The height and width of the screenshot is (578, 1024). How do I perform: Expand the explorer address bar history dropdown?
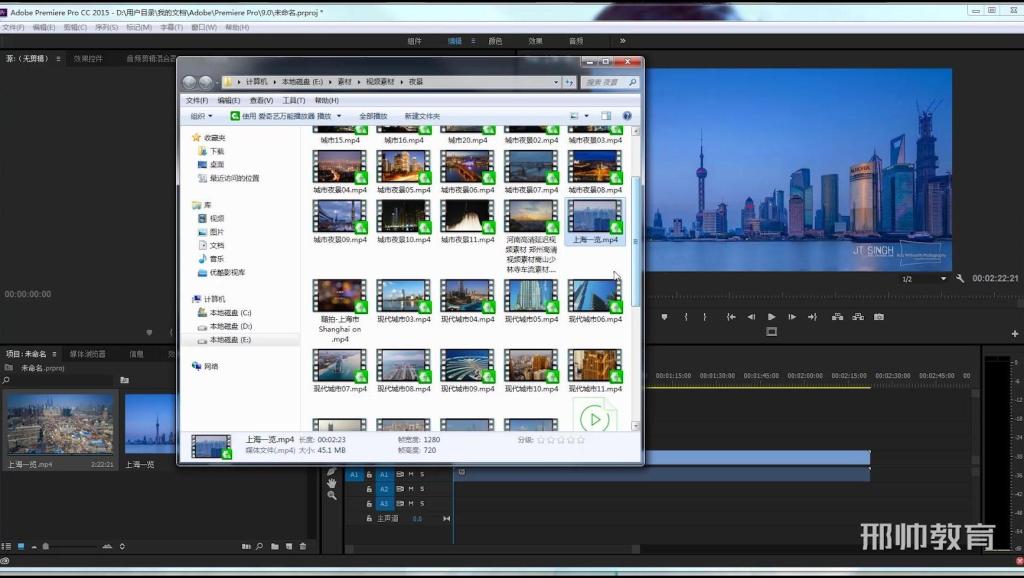click(x=556, y=82)
